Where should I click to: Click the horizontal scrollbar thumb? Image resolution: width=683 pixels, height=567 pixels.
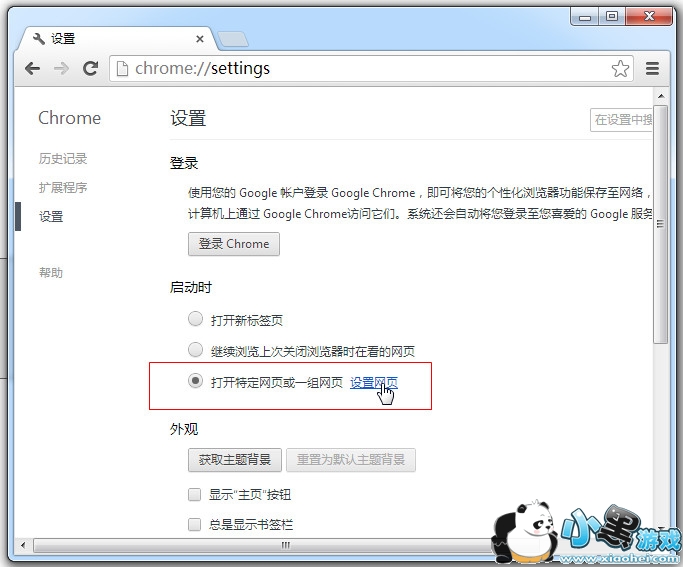(x=287, y=545)
